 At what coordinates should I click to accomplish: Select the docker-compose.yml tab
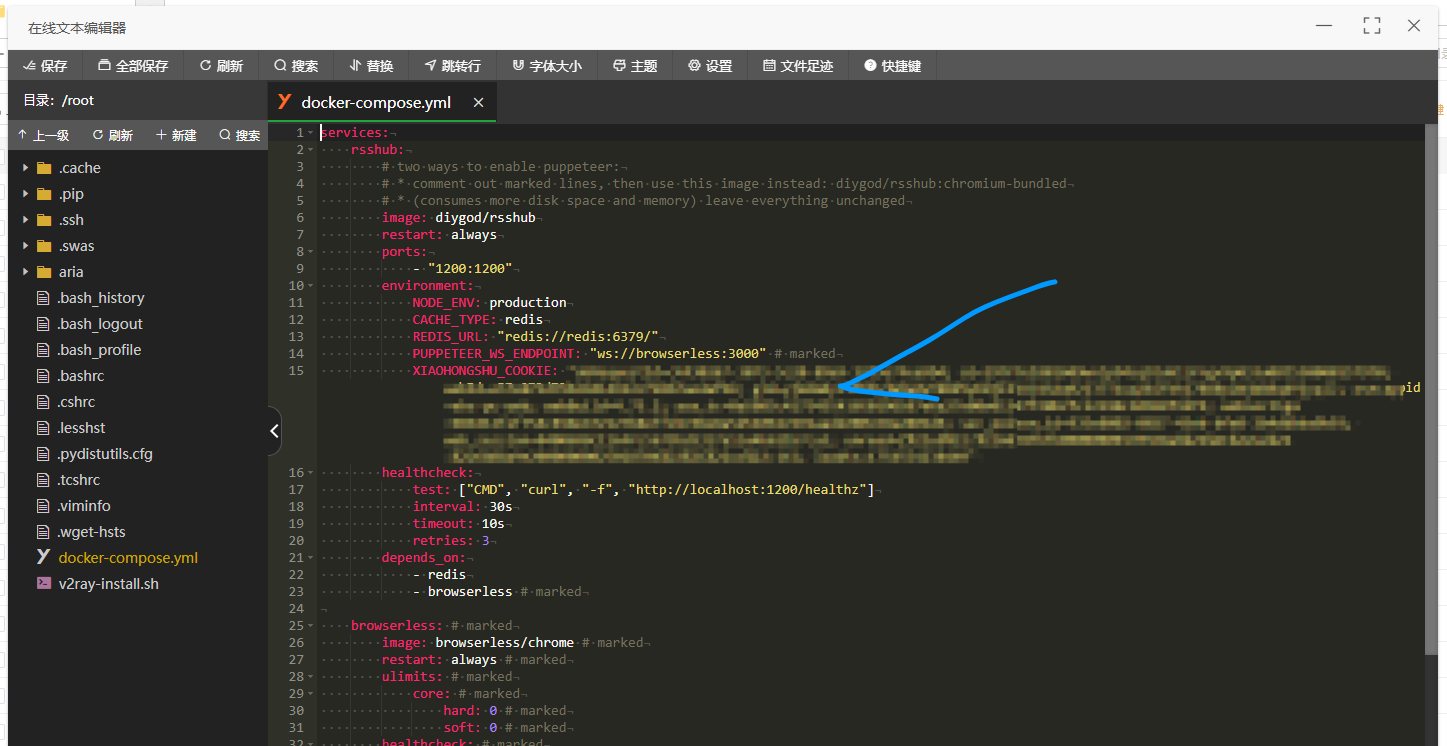[375, 102]
